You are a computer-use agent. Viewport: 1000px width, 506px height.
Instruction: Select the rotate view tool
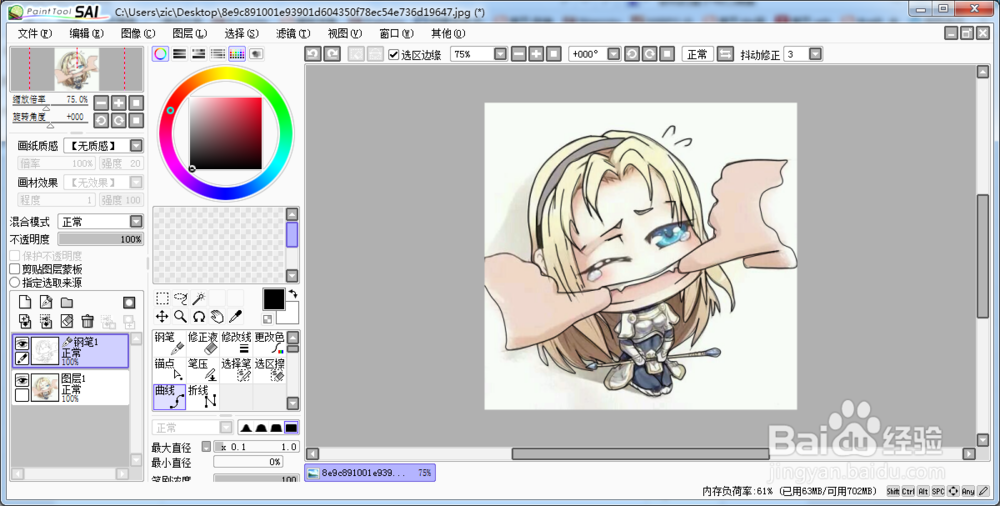[199, 316]
